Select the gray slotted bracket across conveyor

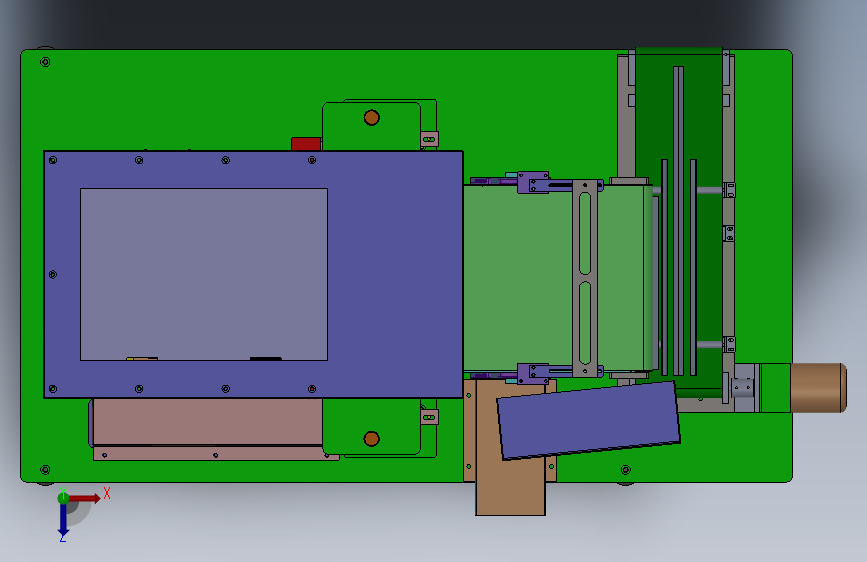pos(585,278)
